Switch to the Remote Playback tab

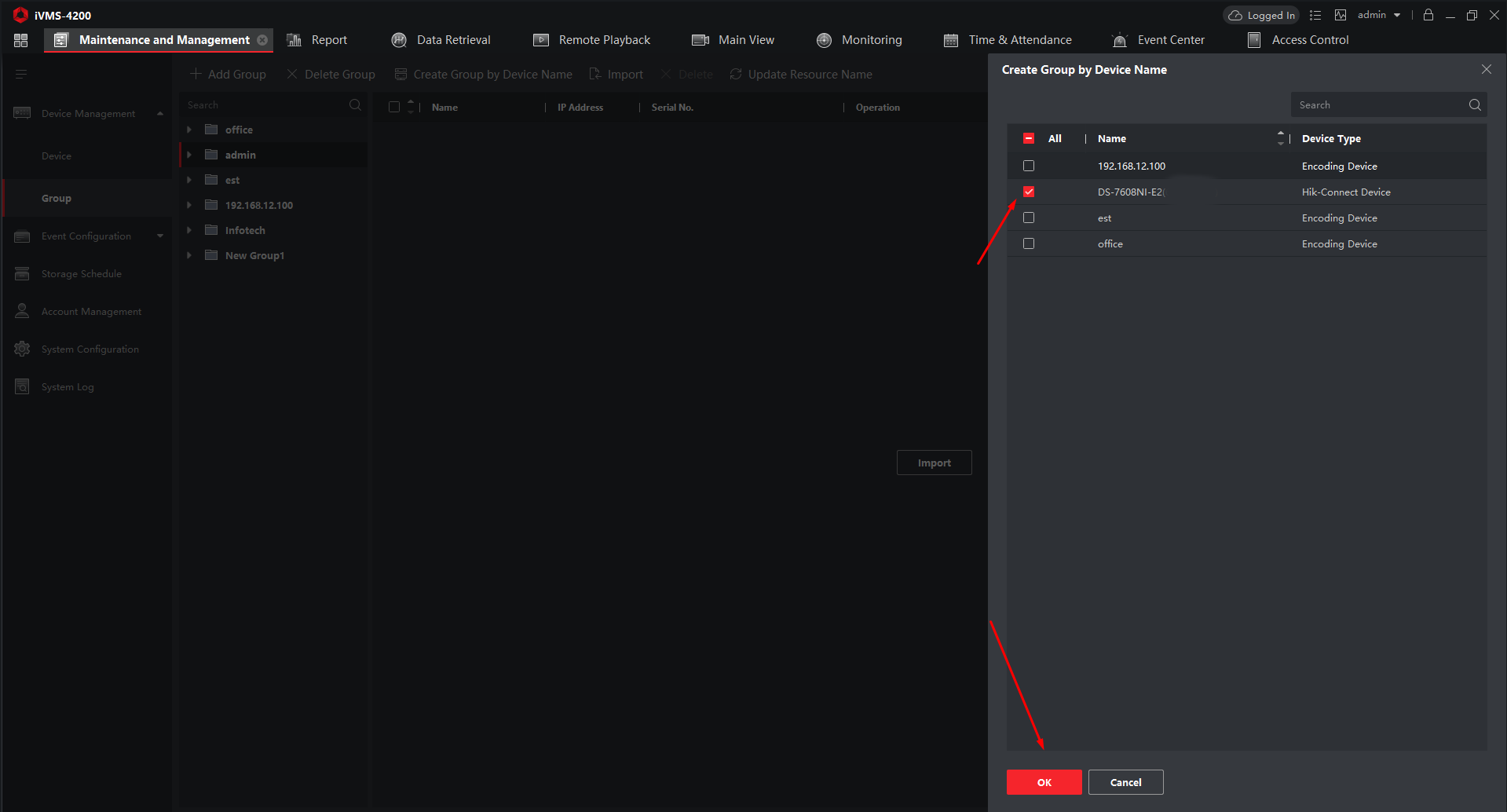[x=591, y=40]
